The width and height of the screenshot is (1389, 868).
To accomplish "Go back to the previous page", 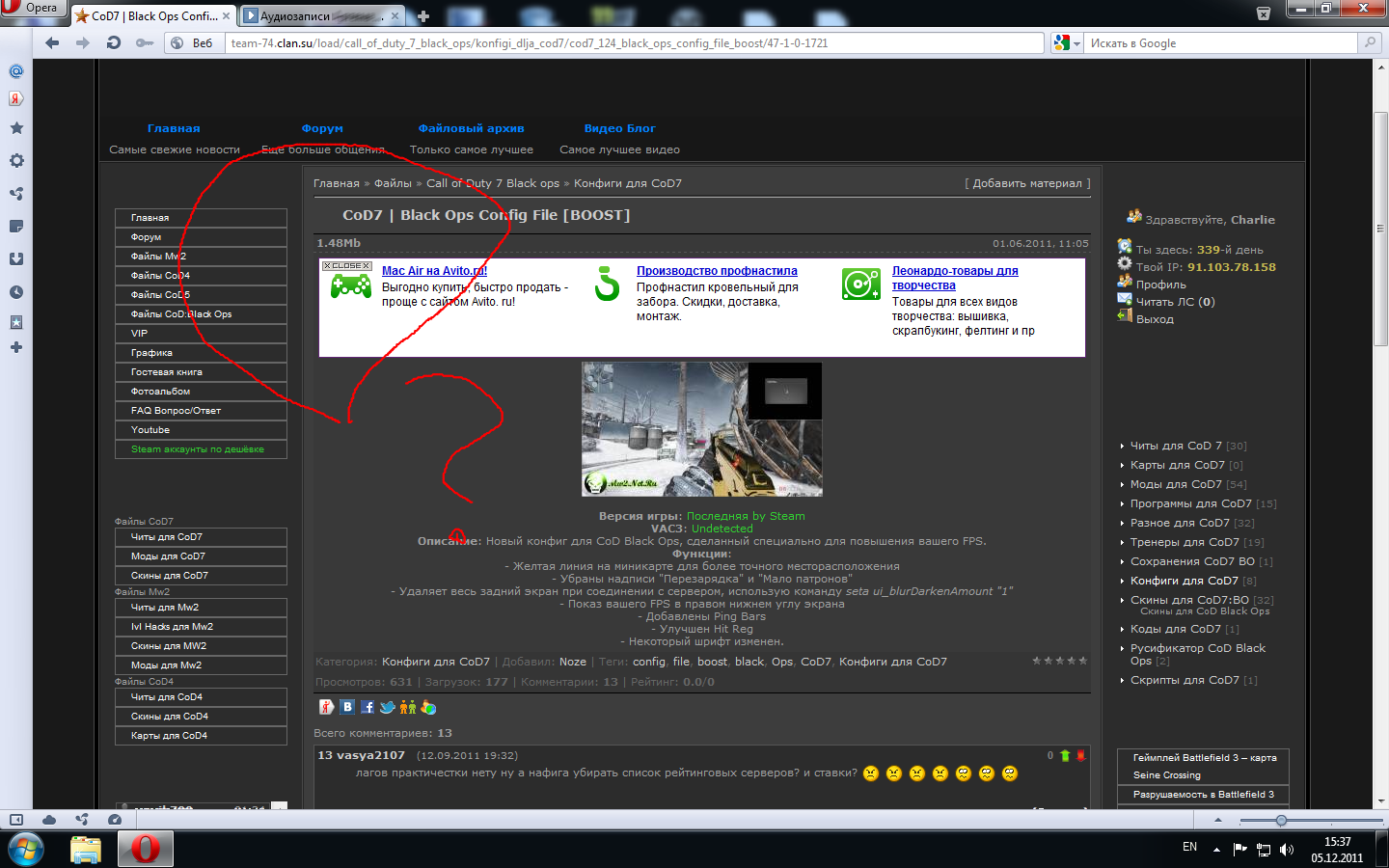I will pos(52,42).
